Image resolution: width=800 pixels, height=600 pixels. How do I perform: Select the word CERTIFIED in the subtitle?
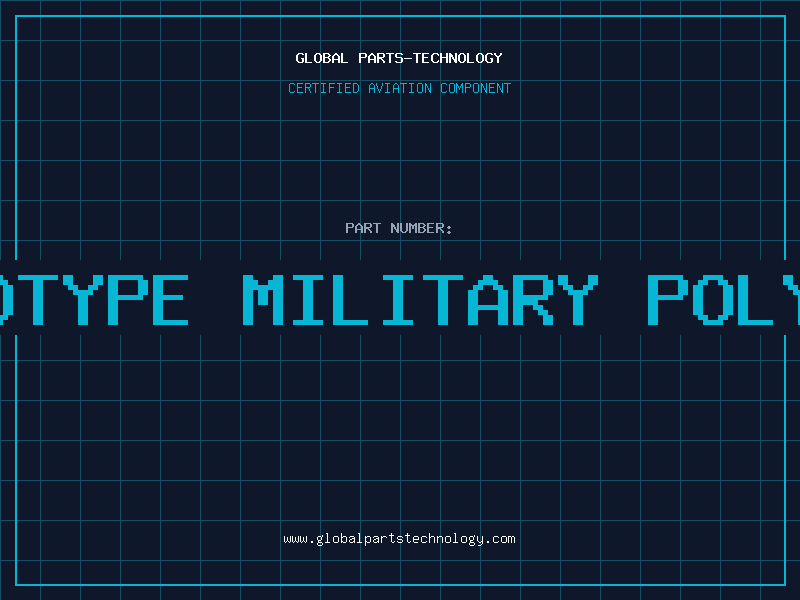(x=324, y=88)
